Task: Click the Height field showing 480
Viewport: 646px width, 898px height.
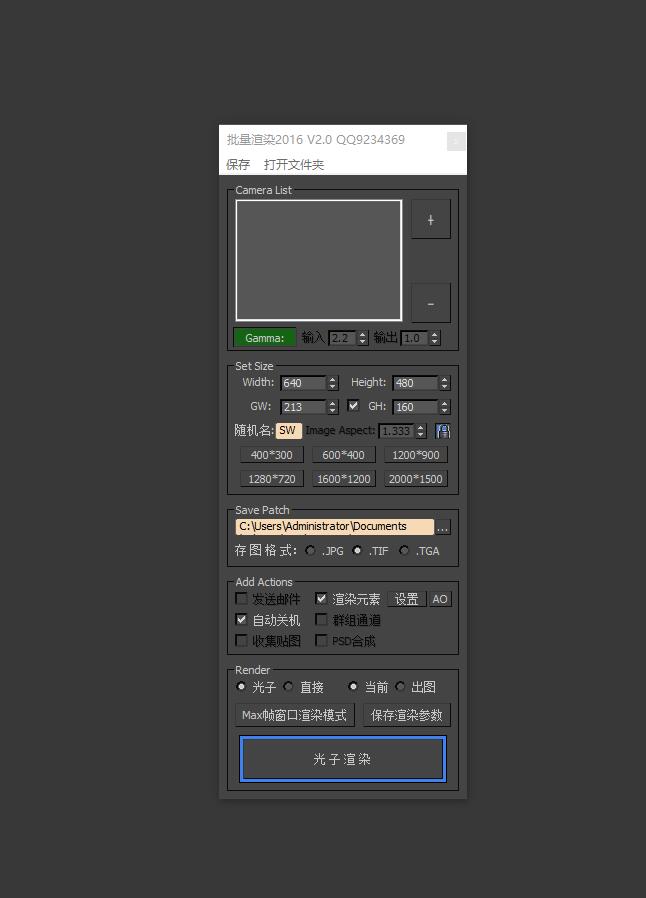Action: pyautogui.click(x=416, y=383)
